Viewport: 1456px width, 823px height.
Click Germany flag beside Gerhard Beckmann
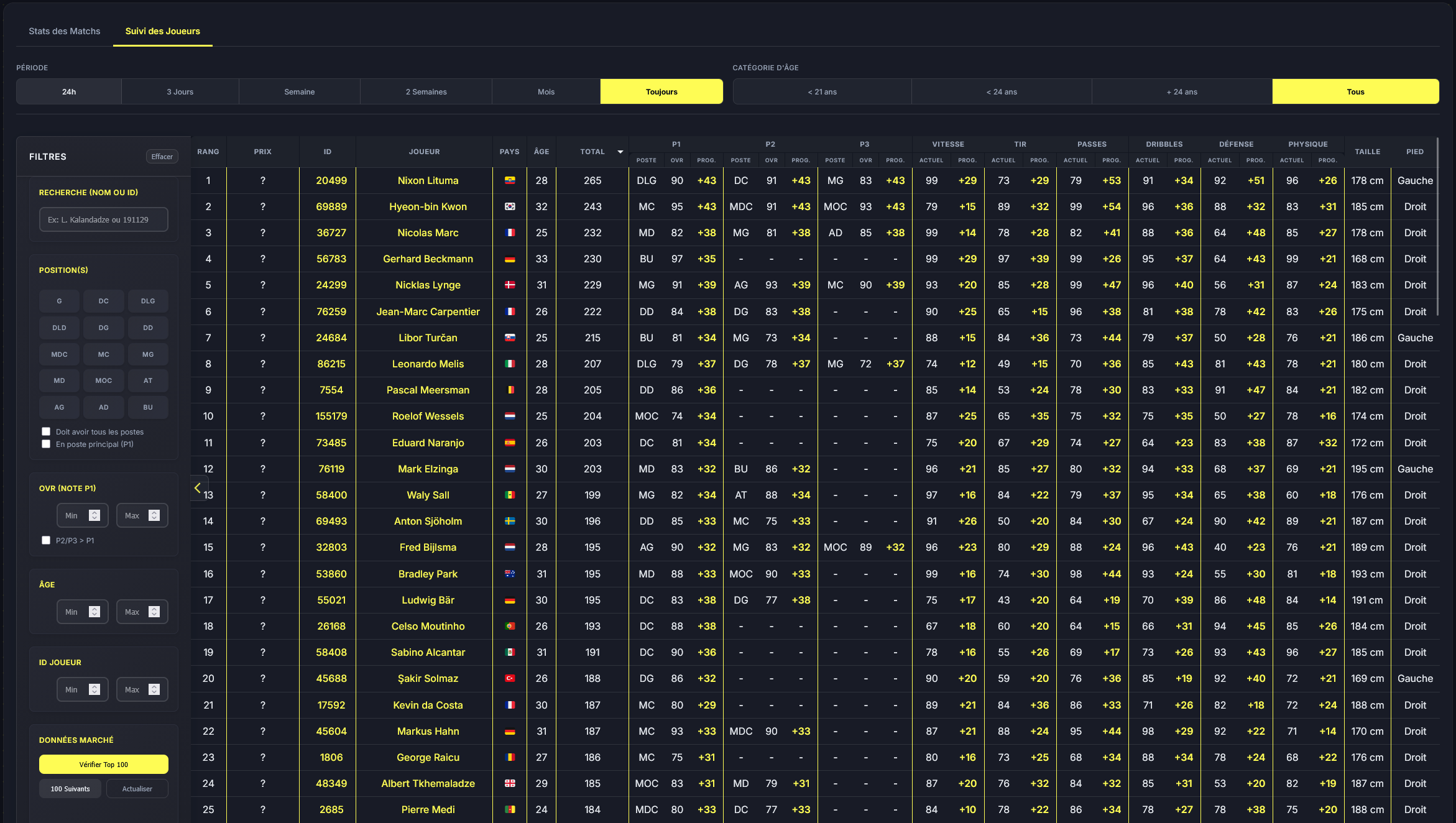[510, 259]
